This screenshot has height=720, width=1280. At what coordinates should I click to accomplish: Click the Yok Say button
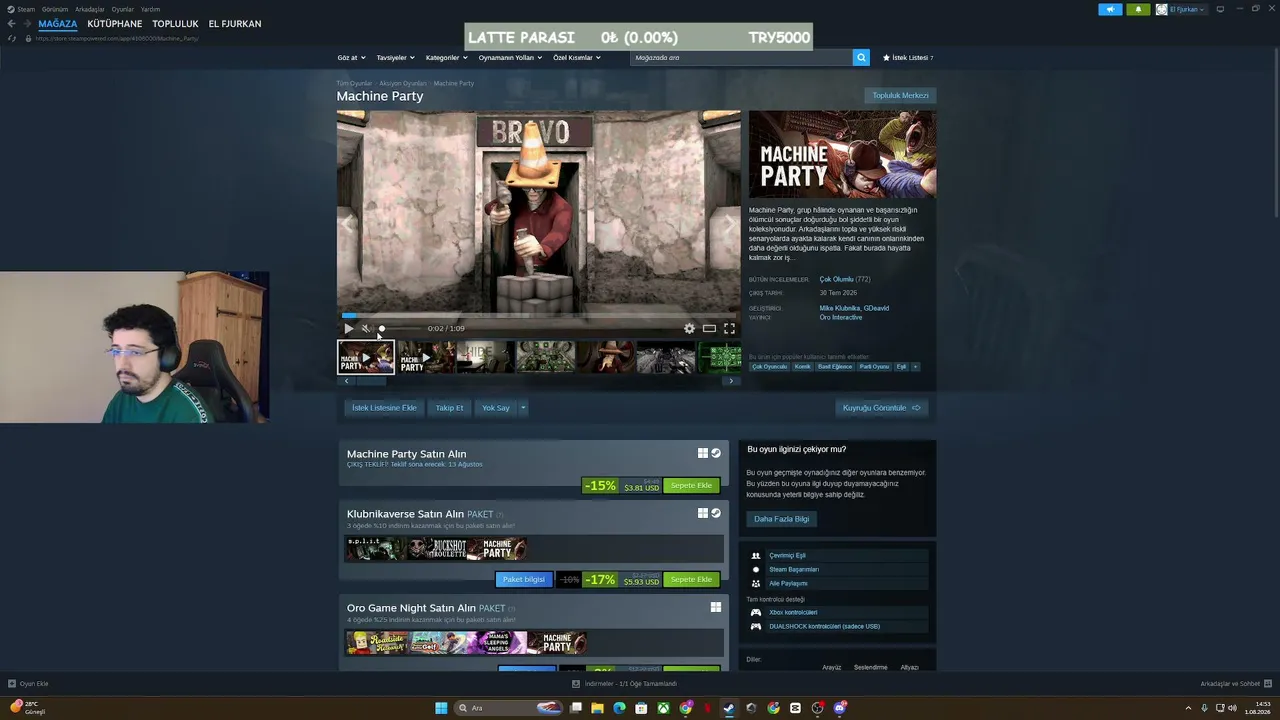click(496, 408)
